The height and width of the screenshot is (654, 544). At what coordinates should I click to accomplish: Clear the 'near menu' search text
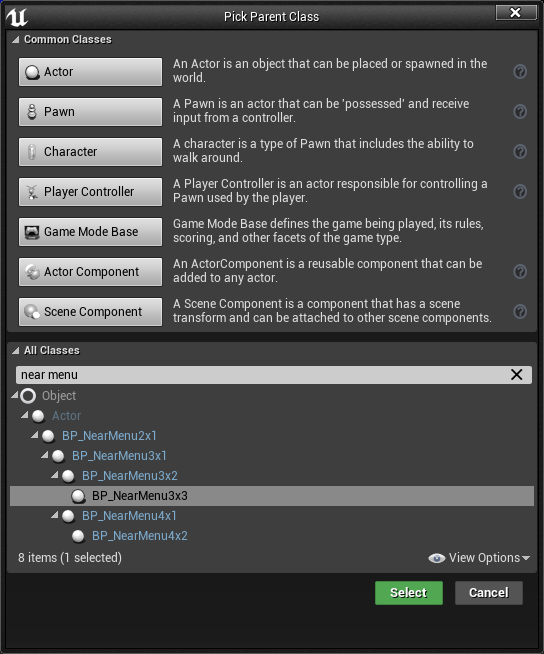(x=516, y=375)
